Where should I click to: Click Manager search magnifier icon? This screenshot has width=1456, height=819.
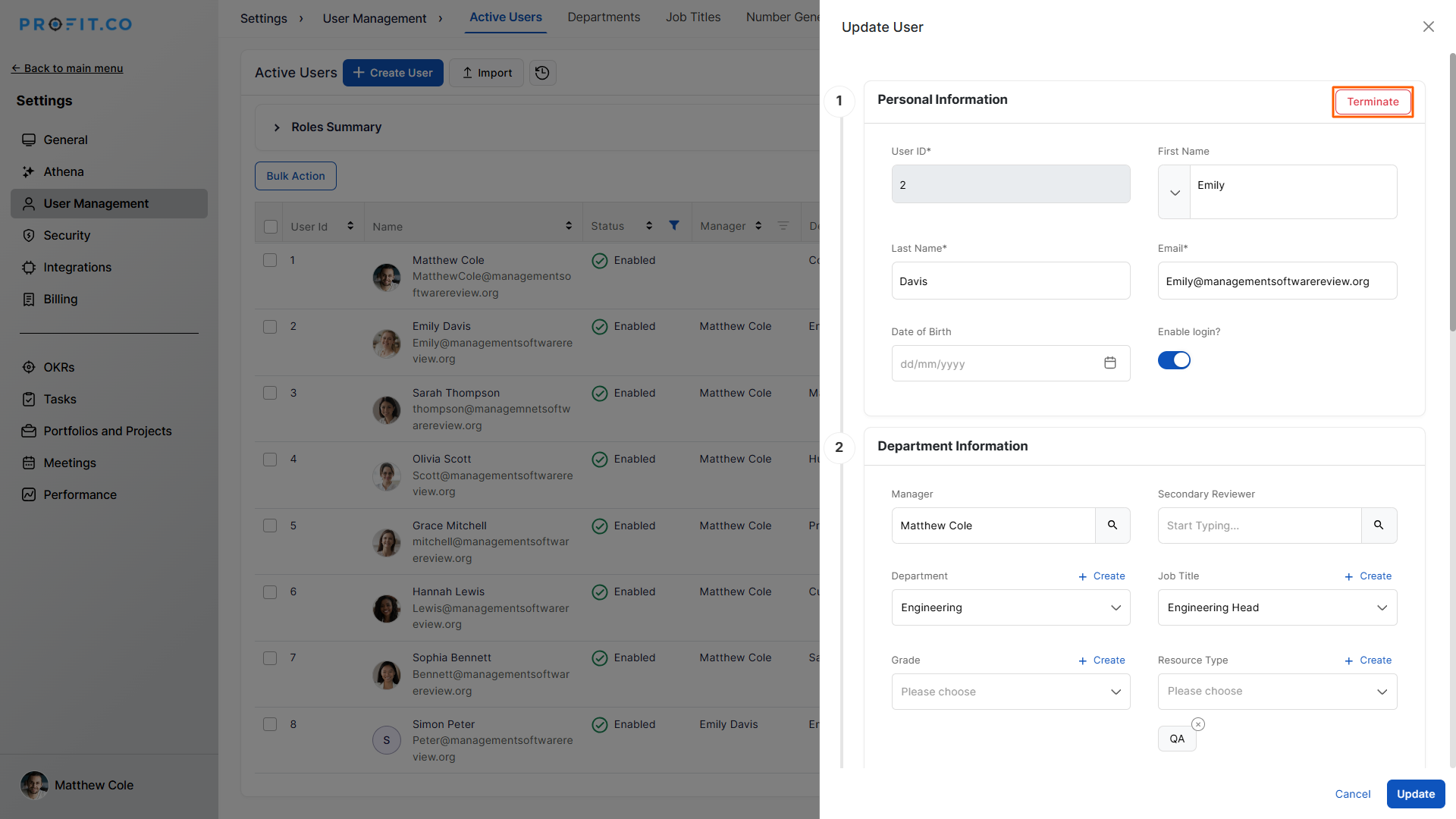(x=1112, y=525)
